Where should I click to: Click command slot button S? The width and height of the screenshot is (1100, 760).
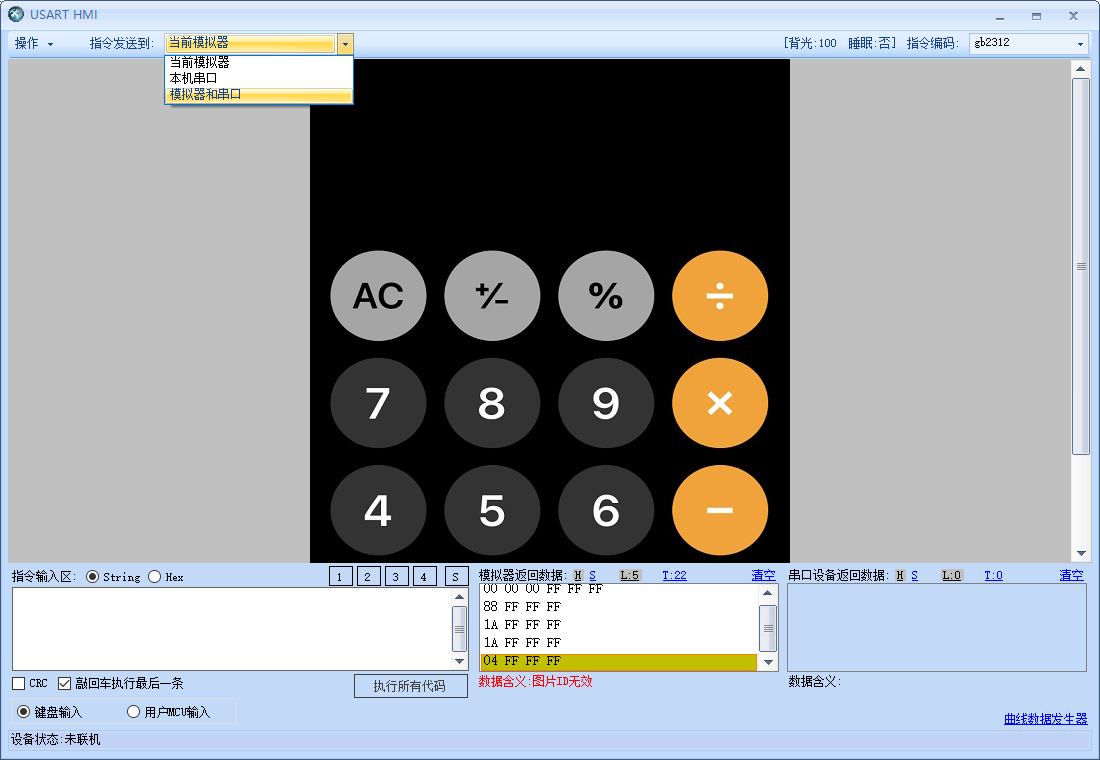(456, 577)
